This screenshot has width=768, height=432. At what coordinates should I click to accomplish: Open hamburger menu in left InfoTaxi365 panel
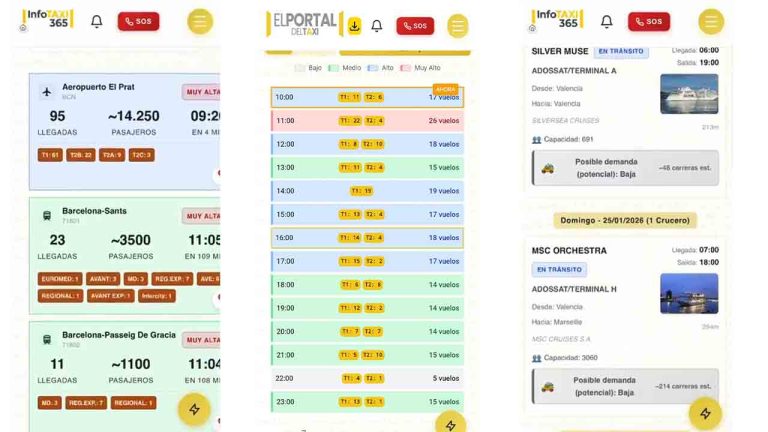tap(200, 22)
